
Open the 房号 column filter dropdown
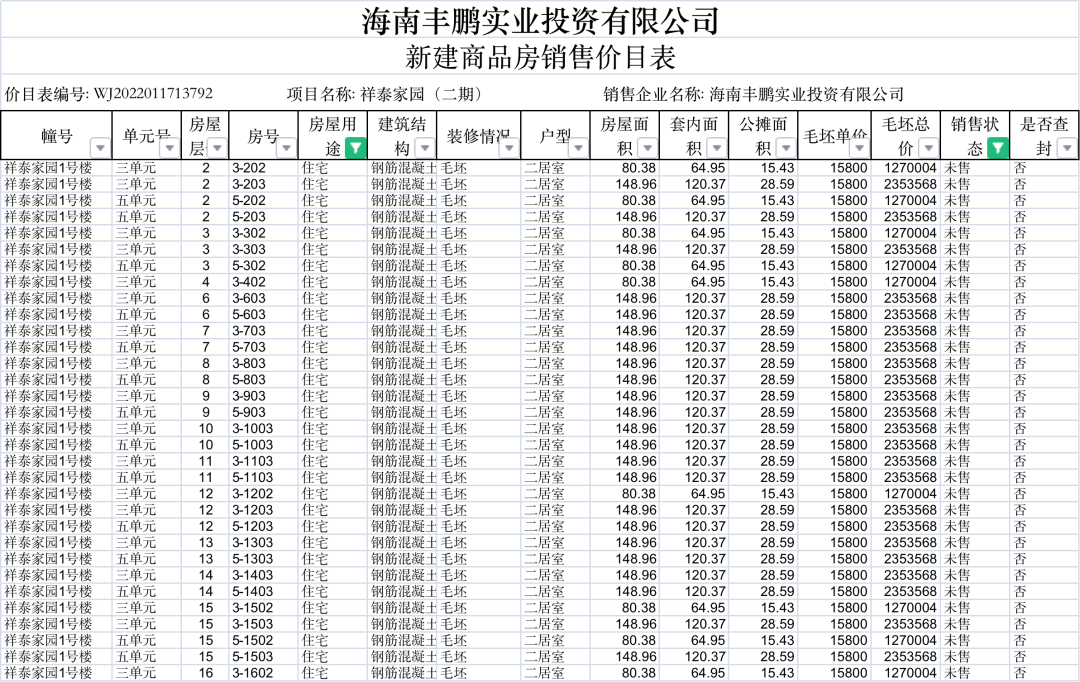coord(286,148)
